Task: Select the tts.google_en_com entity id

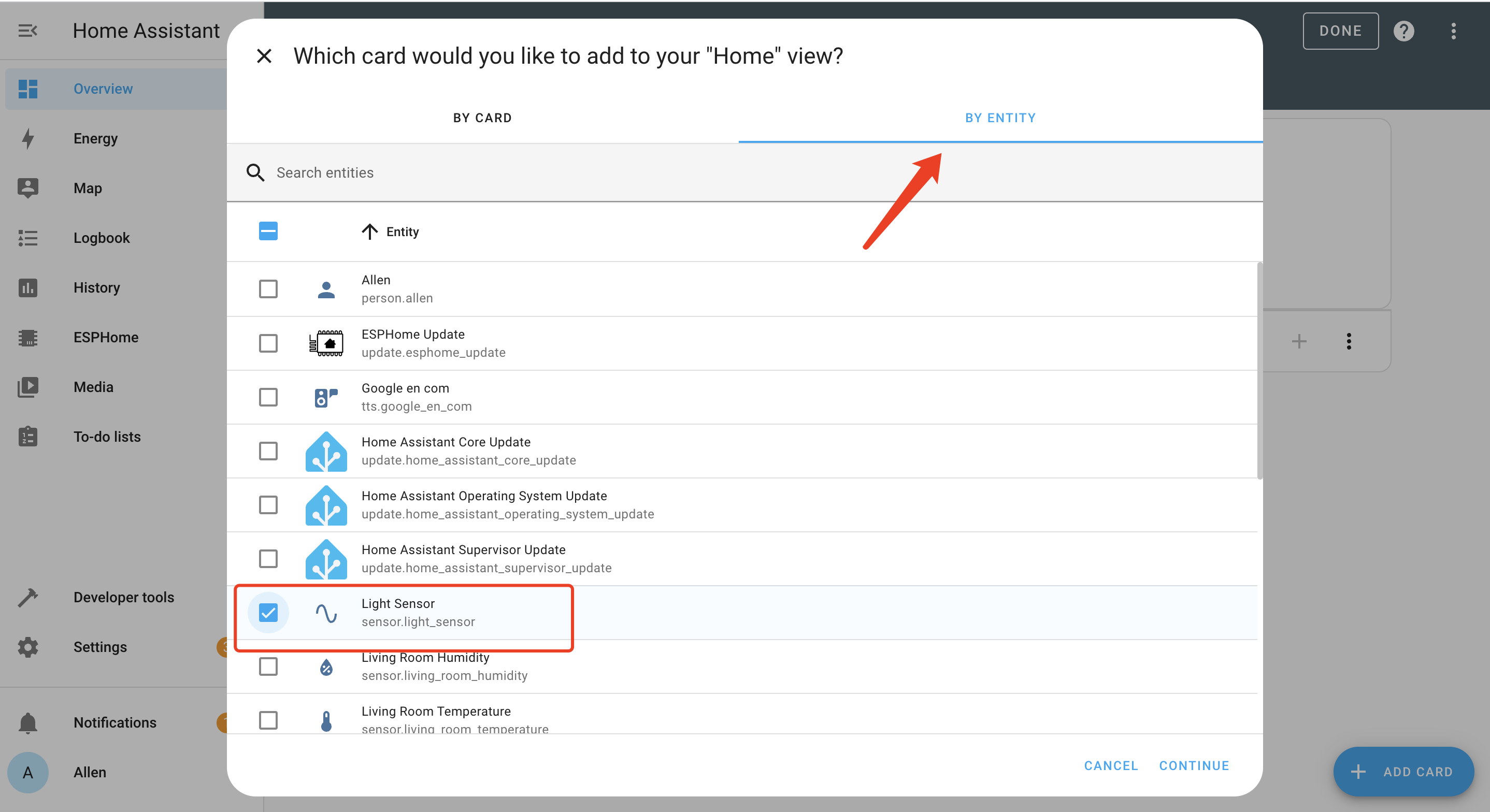Action: [x=417, y=407]
